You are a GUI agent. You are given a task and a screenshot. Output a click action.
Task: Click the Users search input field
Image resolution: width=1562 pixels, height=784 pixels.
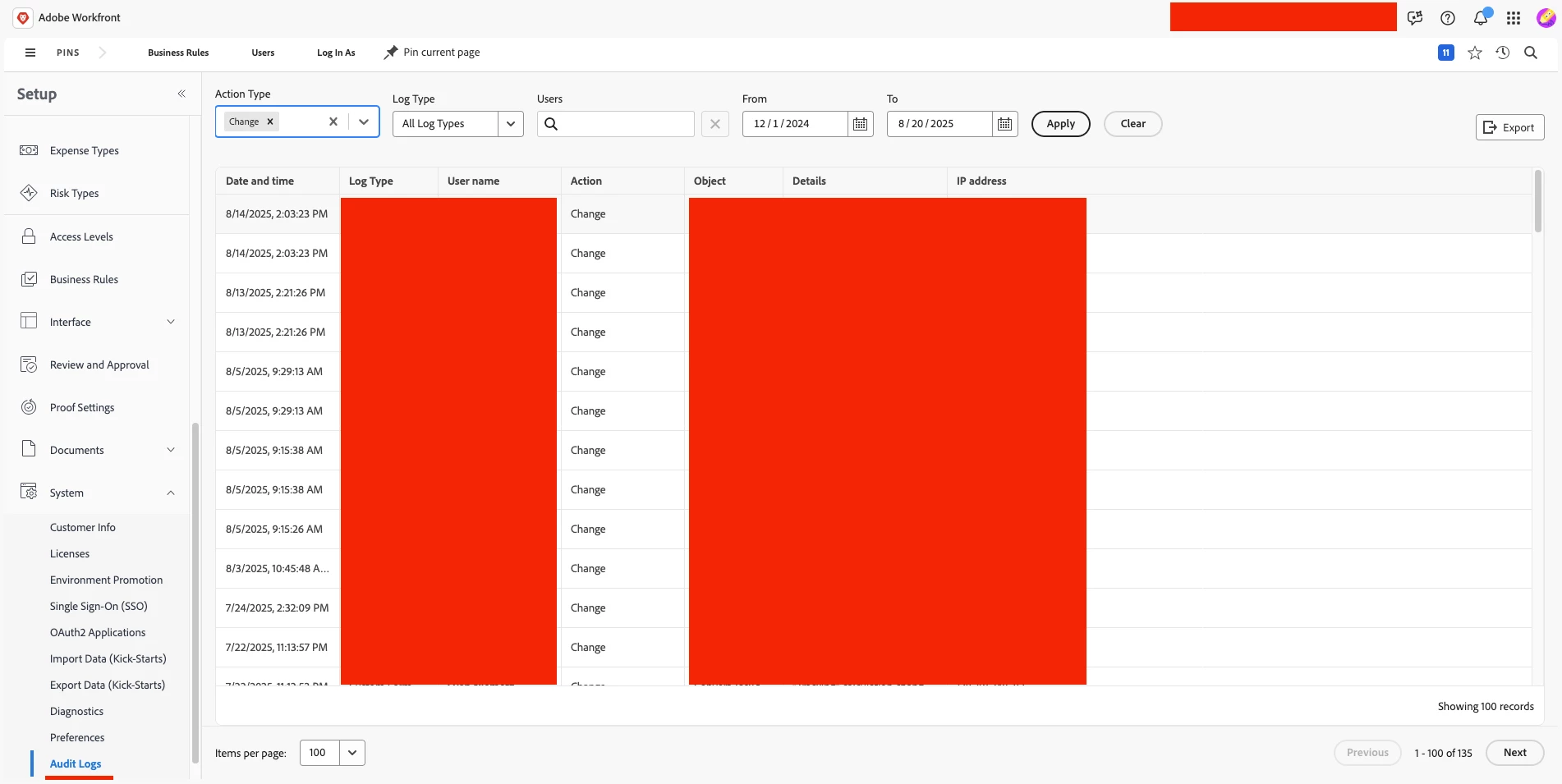pos(616,124)
